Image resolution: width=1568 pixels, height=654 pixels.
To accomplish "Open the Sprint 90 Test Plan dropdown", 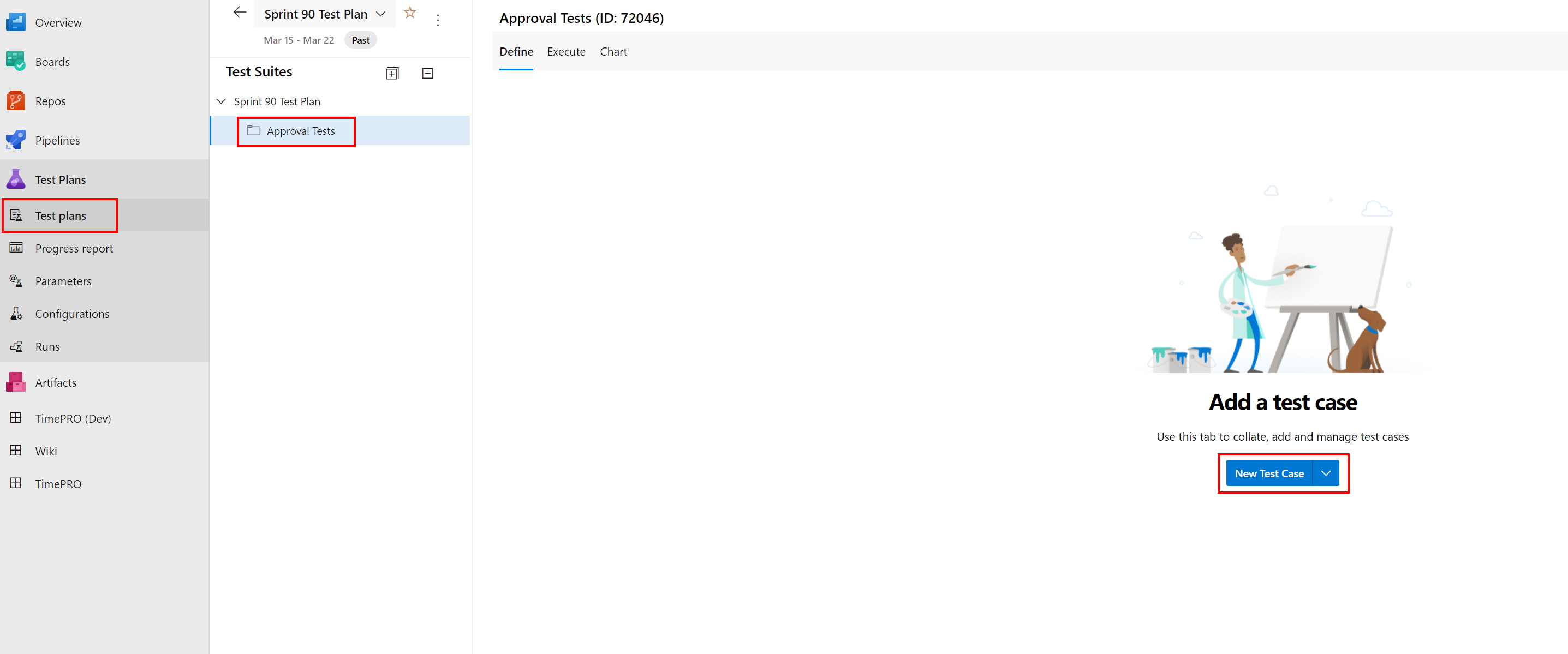I will point(380,14).
